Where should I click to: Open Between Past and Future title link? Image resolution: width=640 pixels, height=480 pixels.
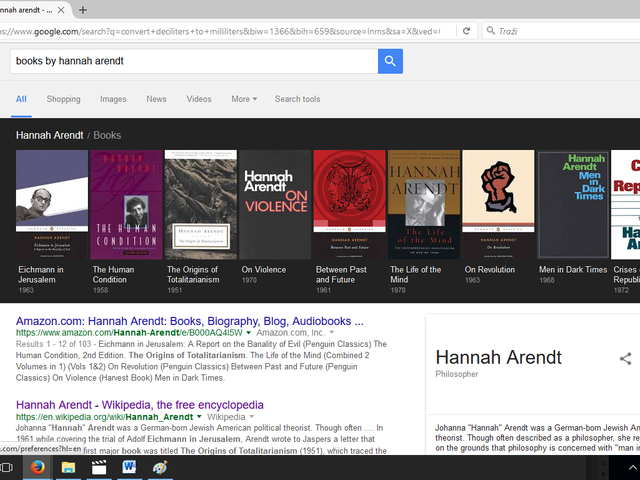(341, 275)
